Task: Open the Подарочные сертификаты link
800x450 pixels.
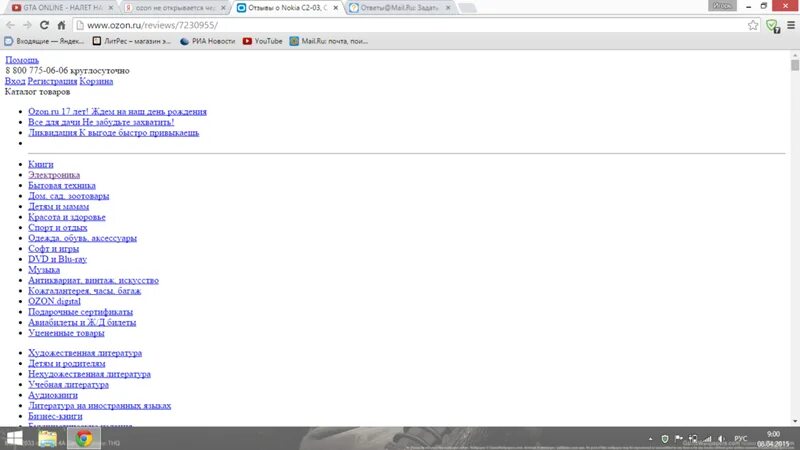Action: click(x=81, y=312)
